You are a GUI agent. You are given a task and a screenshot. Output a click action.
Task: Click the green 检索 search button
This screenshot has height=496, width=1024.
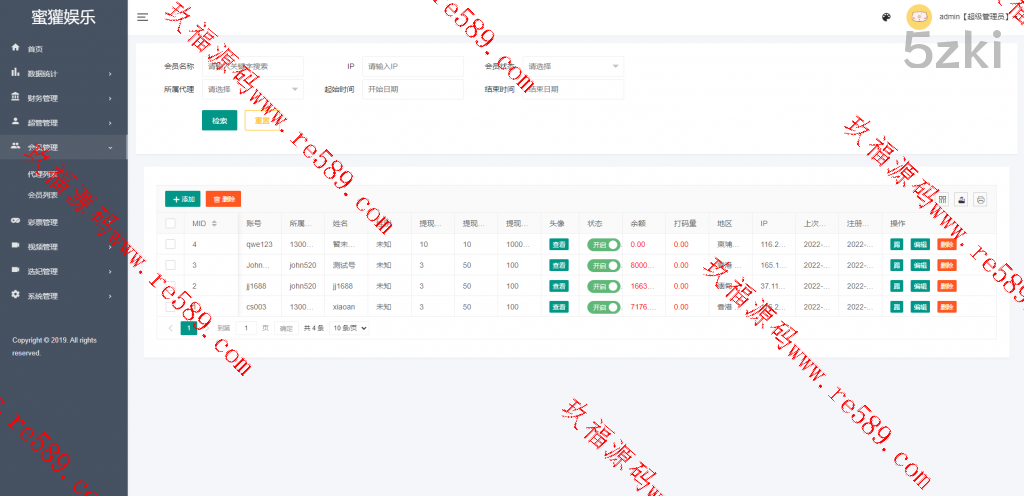pos(220,121)
